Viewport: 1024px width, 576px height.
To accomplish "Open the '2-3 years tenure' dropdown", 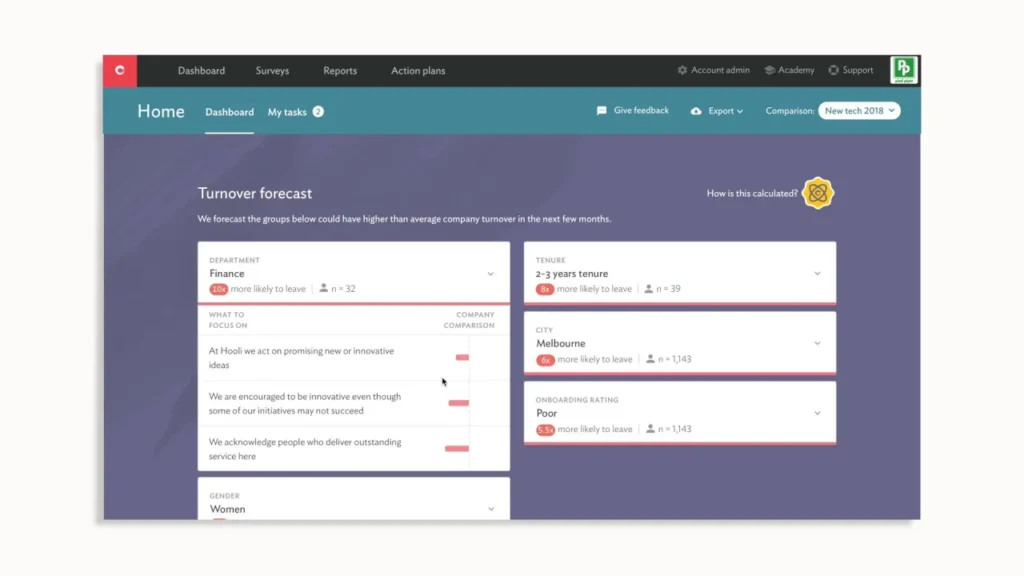I will [818, 271].
